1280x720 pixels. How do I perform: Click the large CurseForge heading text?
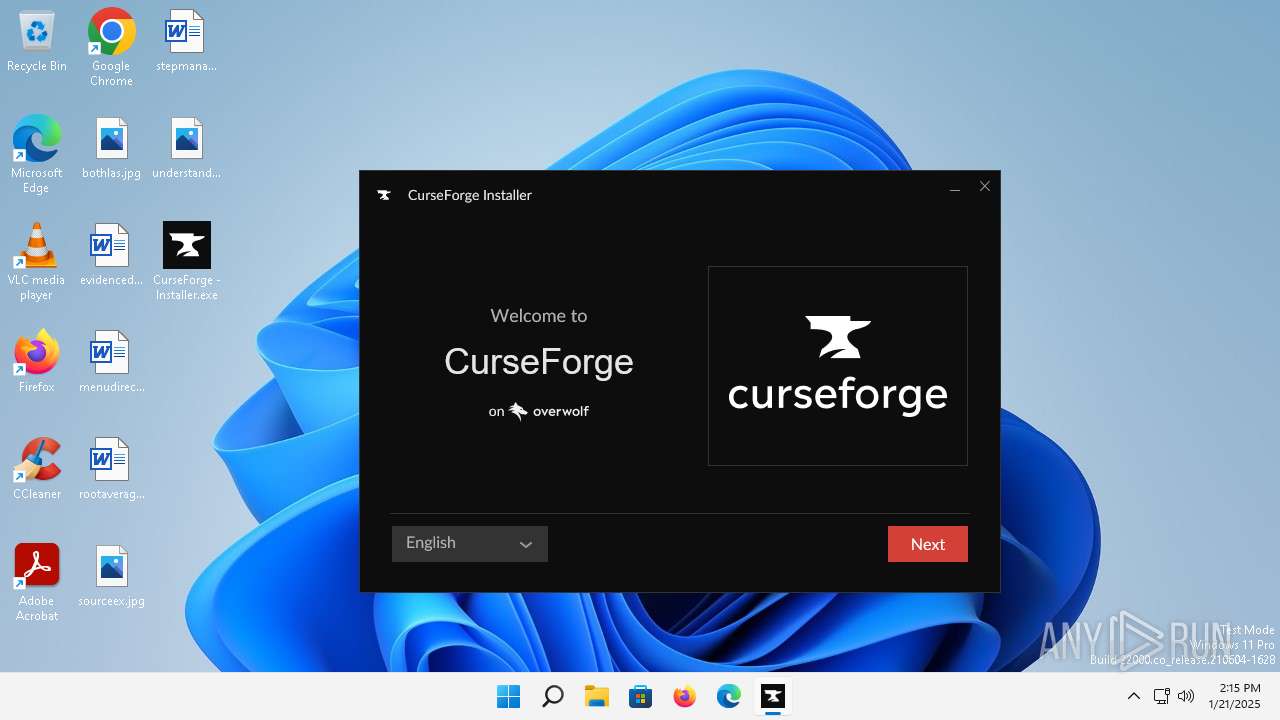click(x=539, y=362)
